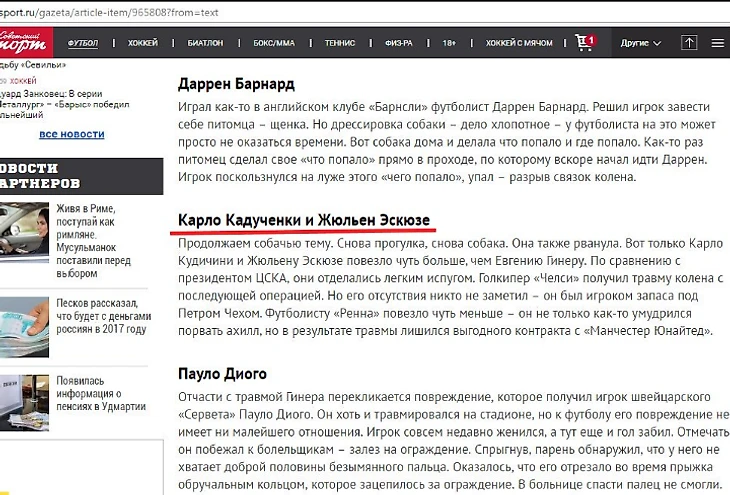Image resolution: width=730 pixels, height=495 pixels.
Task: Click the ХОККЕЙ category tag in sidebar
Action: [23, 81]
